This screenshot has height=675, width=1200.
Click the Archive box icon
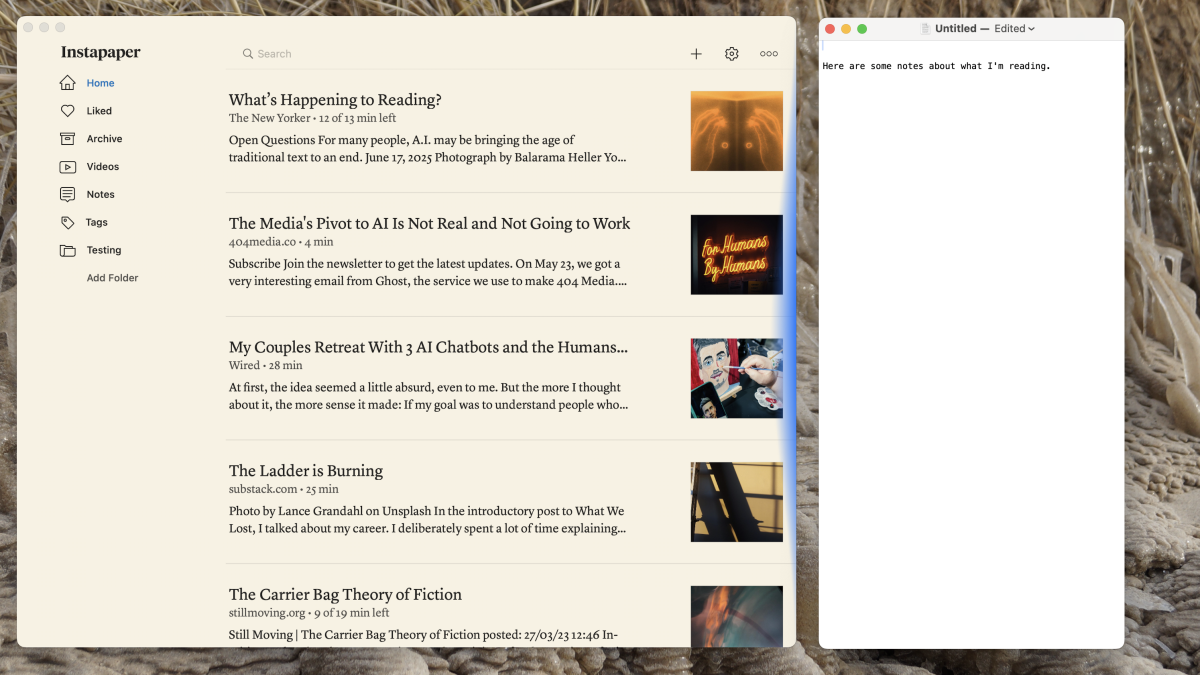[67, 139]
